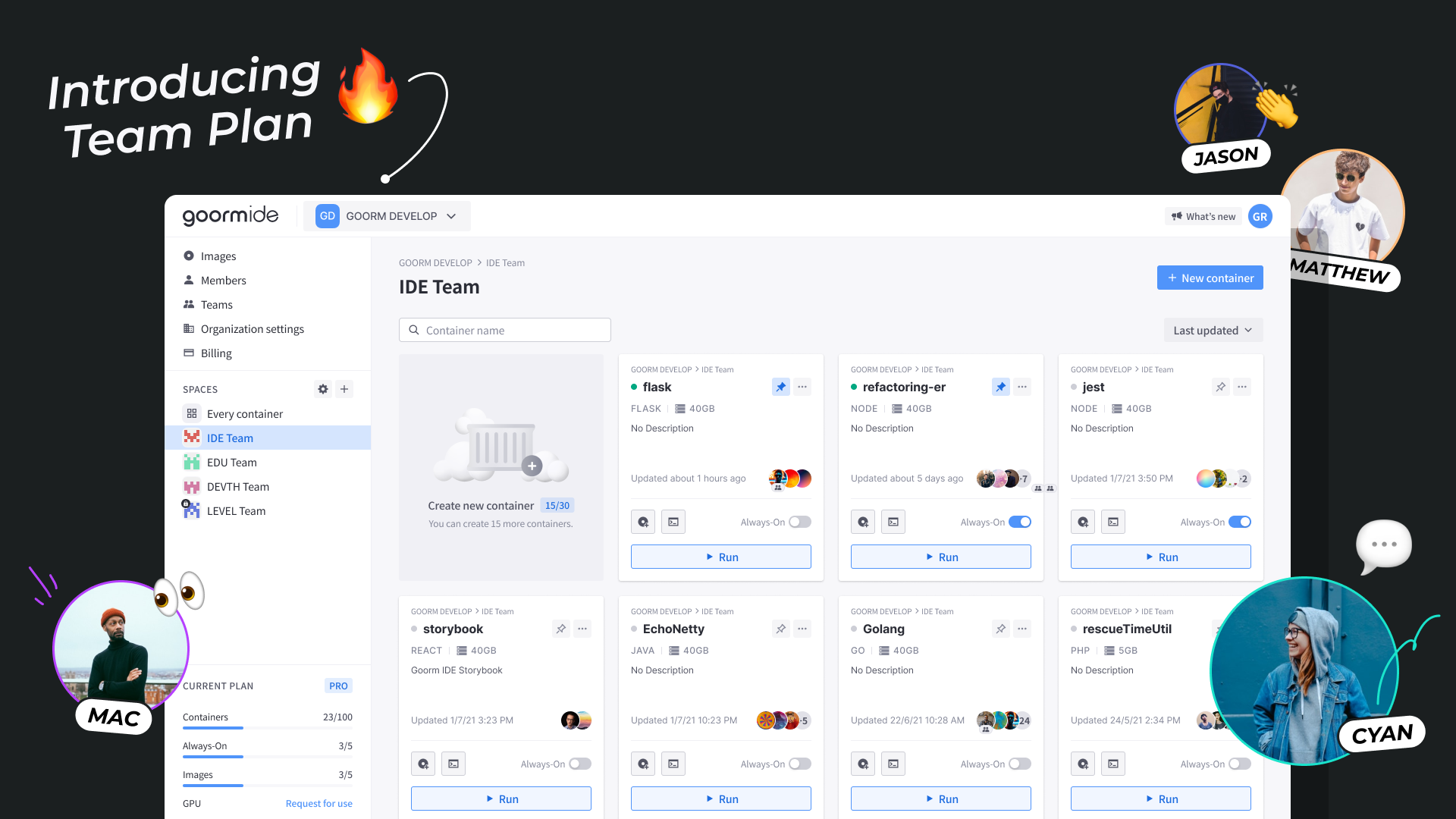Open Golang more options menu
Image resolution: width=1456 pixels, height=819 pixels.
(x=1022, y=629)
